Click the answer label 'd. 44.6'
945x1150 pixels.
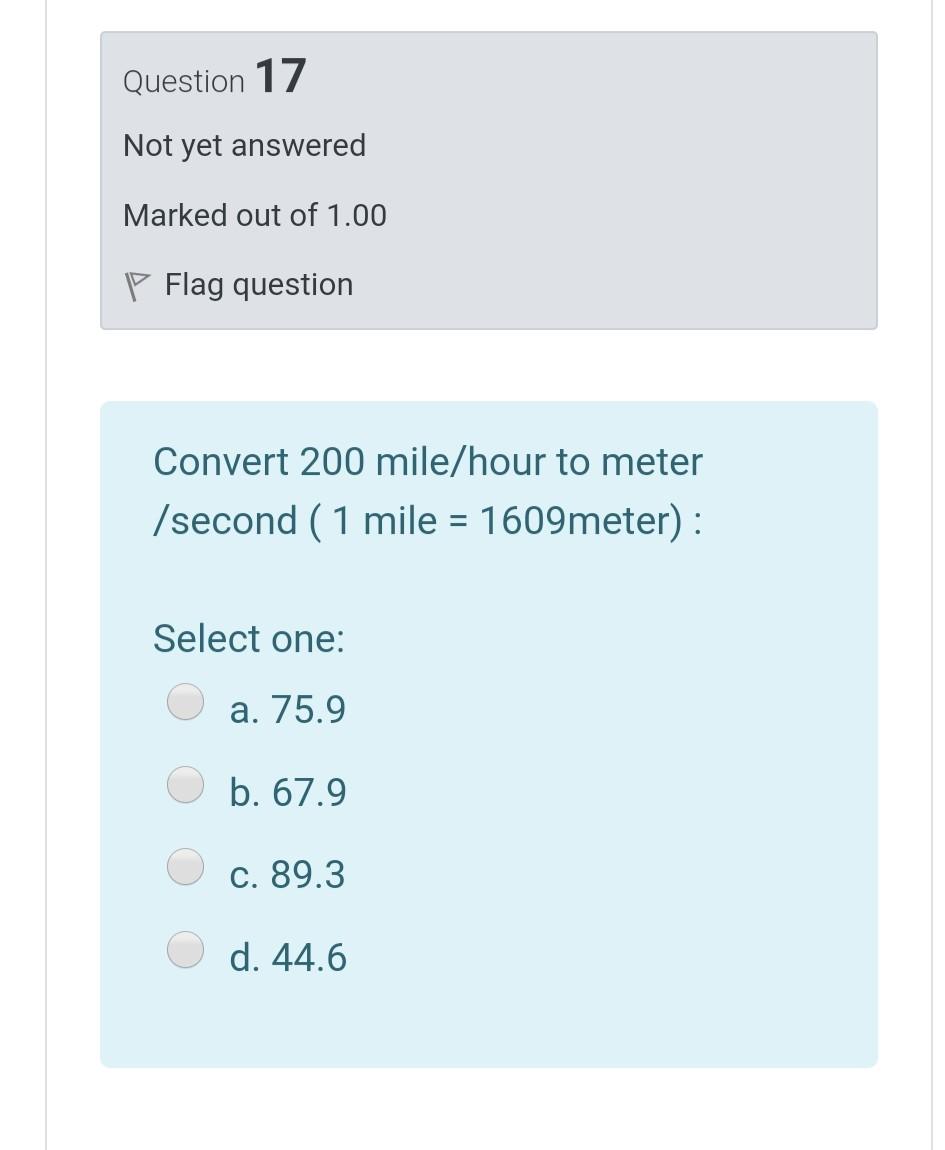tap(288, 958)
